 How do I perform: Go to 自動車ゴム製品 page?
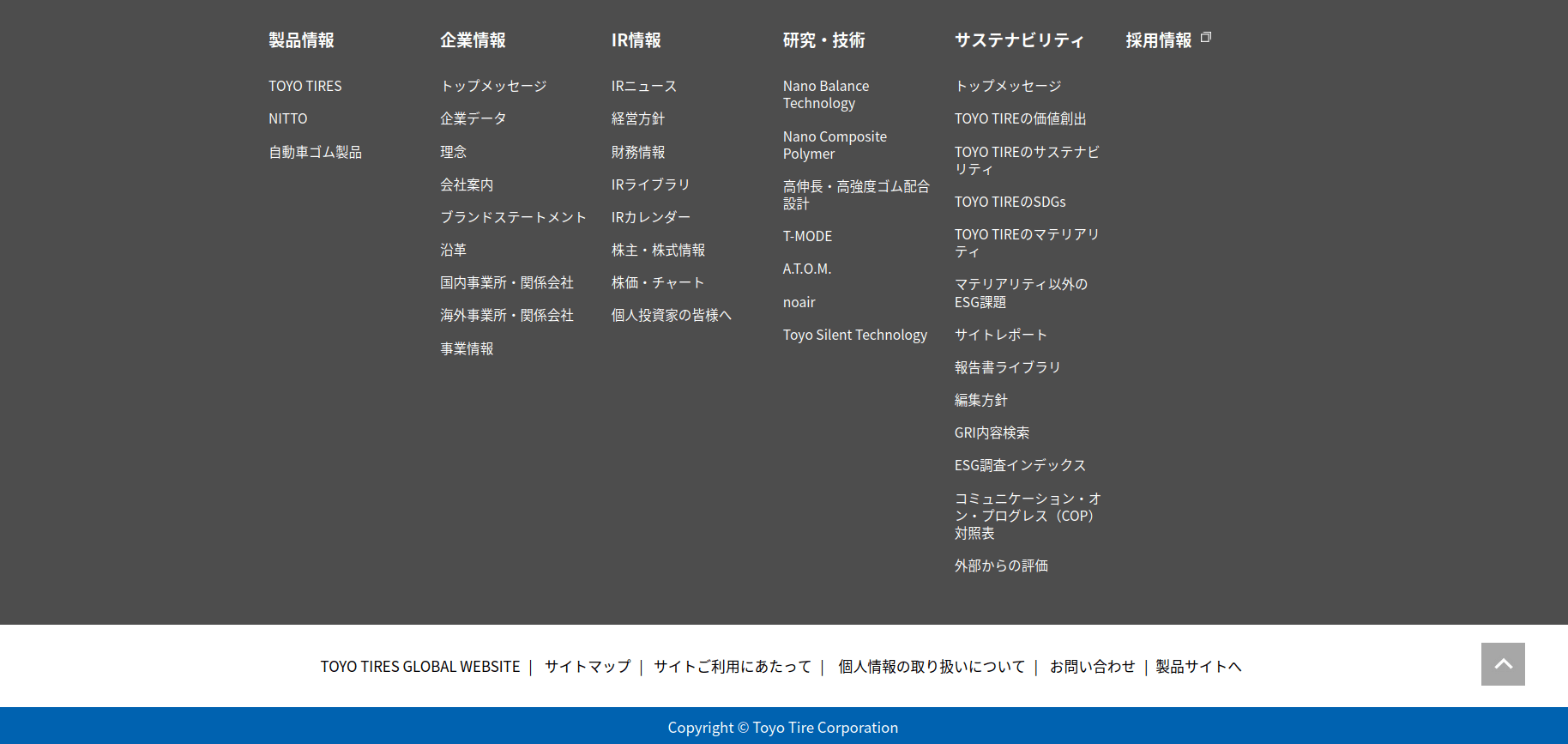coord(315,152)
